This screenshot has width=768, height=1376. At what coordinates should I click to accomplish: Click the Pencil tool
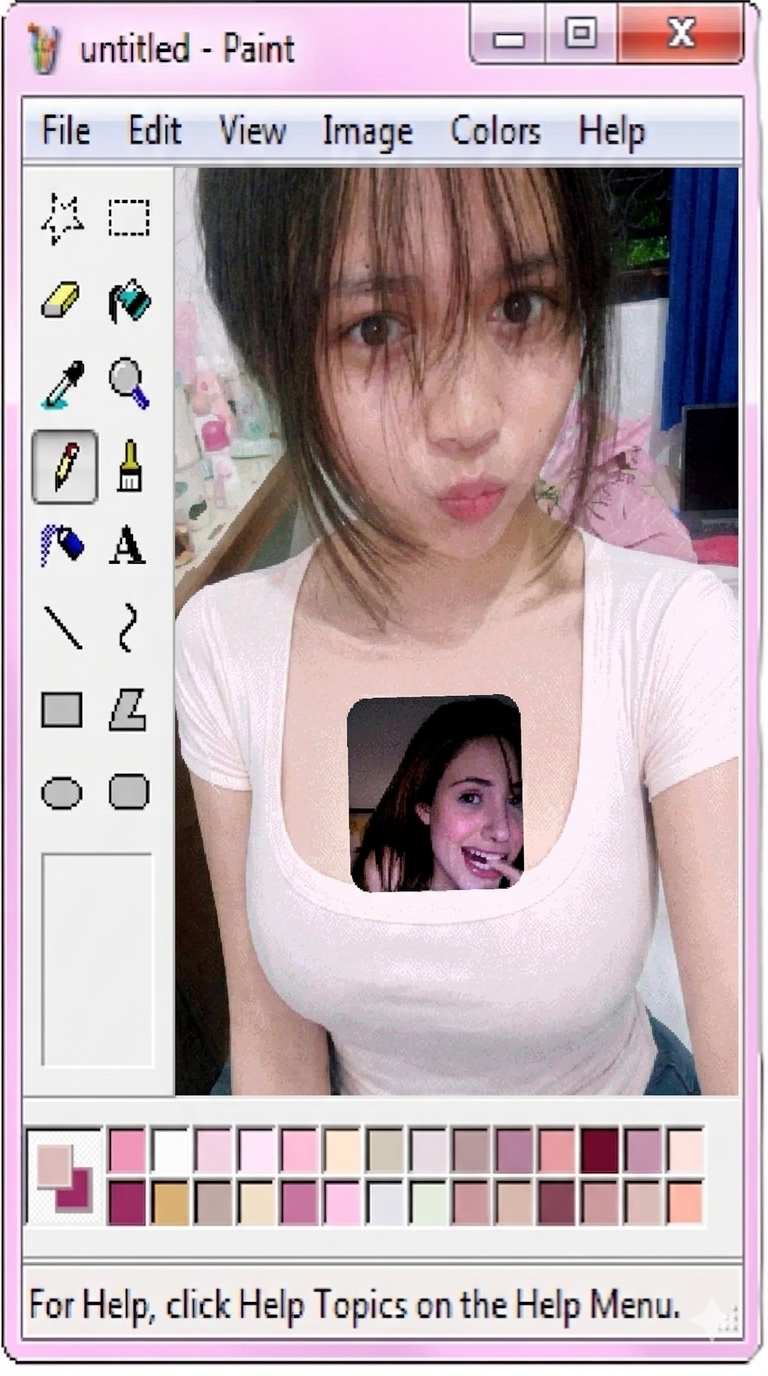(64, 466)
